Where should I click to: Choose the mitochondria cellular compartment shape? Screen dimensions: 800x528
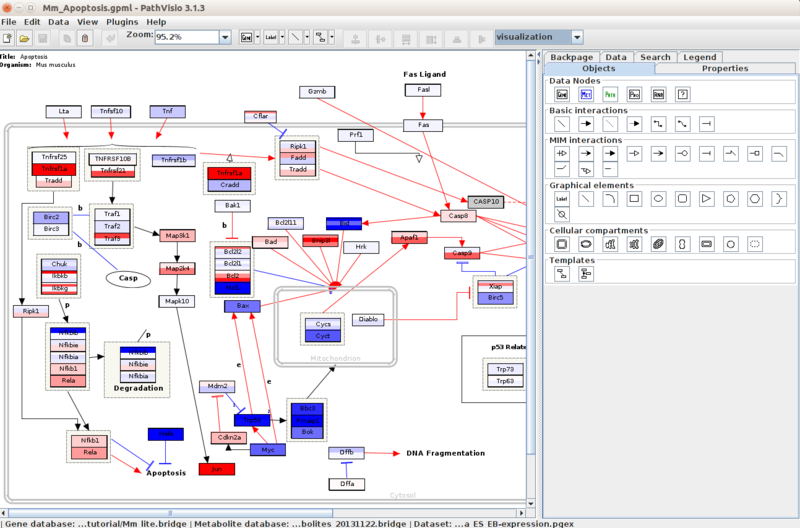click(x=659, y=244)
